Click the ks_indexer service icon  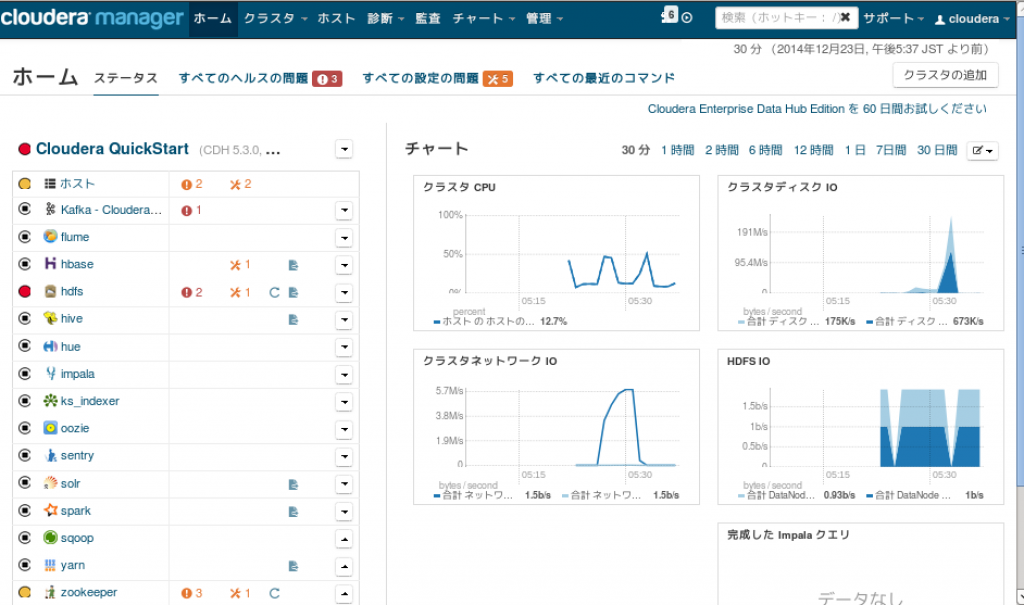click(x=50, y=401)
